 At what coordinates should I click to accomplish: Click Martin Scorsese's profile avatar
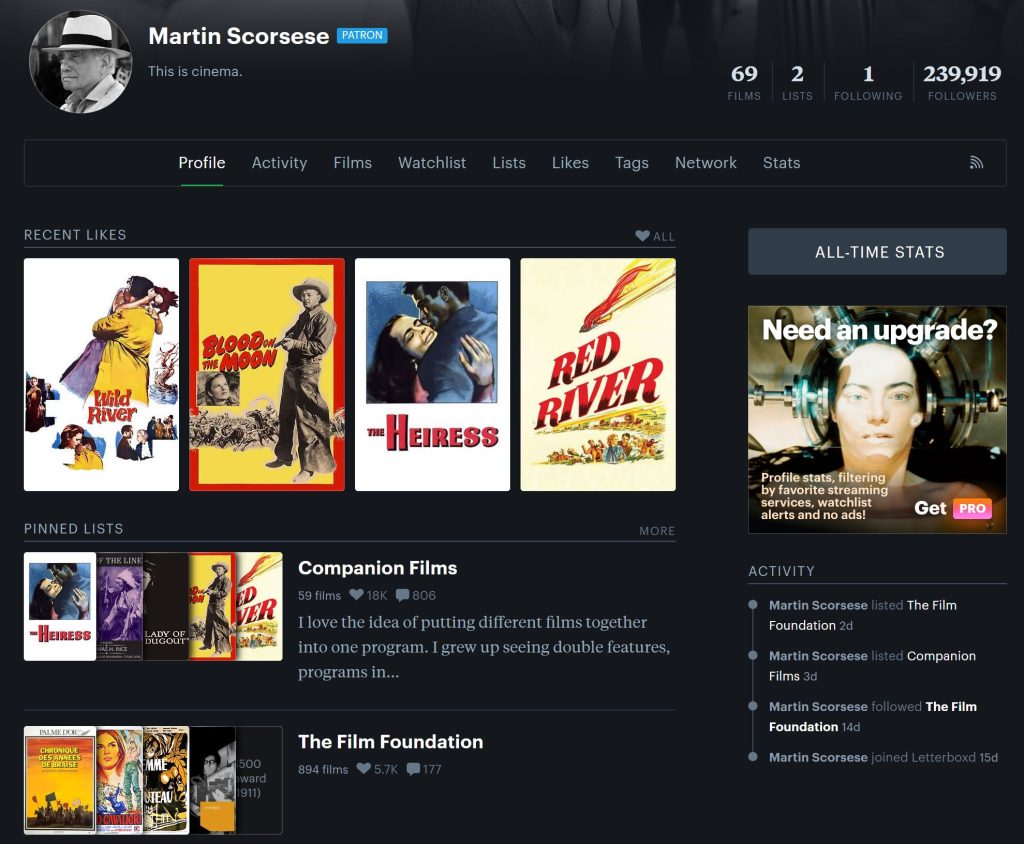80,60
